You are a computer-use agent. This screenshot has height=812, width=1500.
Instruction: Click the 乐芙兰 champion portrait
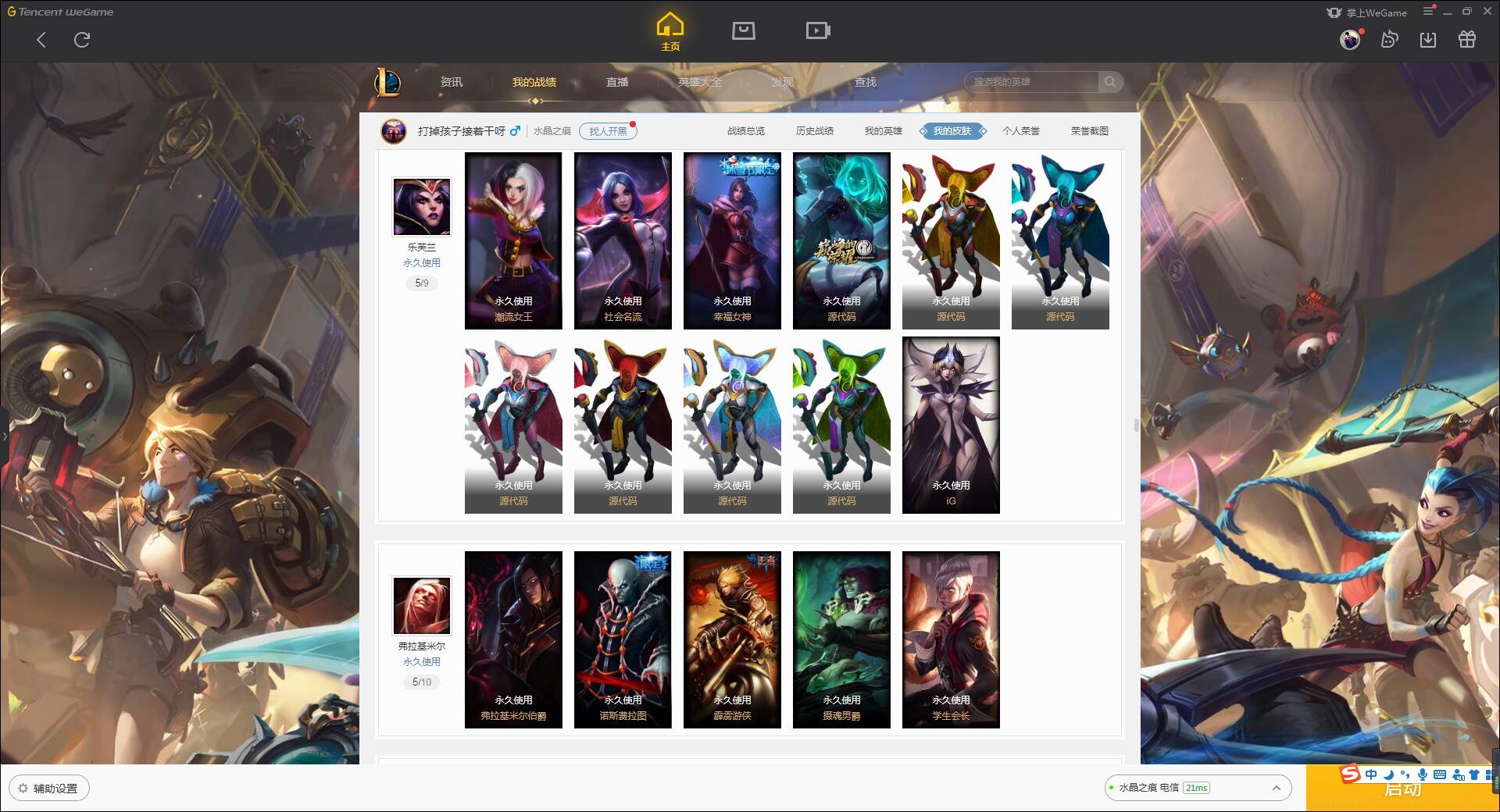point(422,207)
